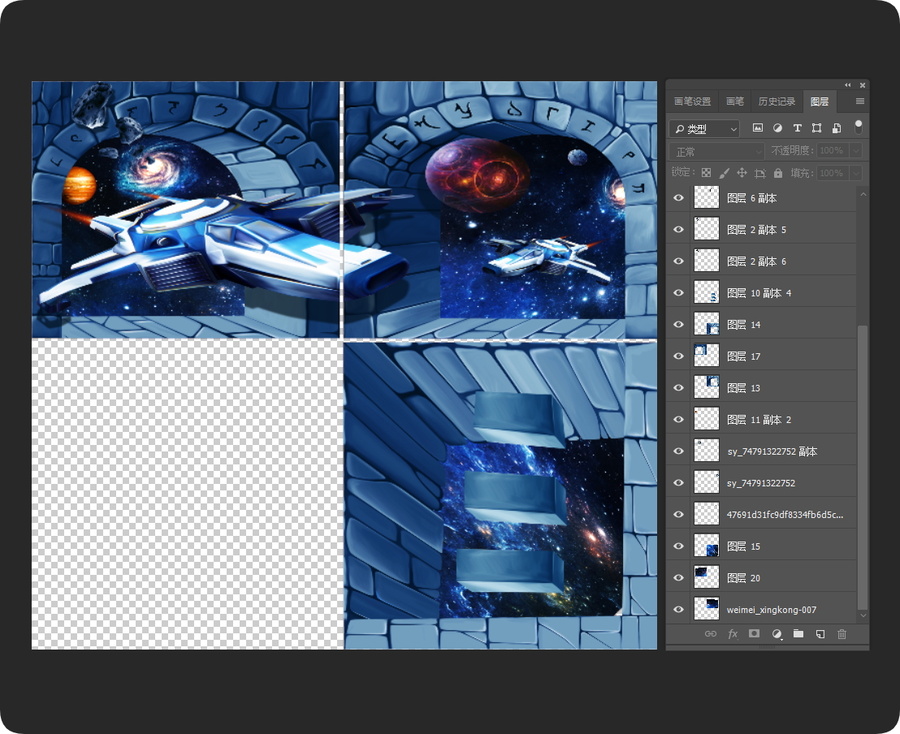Lock transparent pixels icon
The image size is (900, 734).
tap(707, 173)
